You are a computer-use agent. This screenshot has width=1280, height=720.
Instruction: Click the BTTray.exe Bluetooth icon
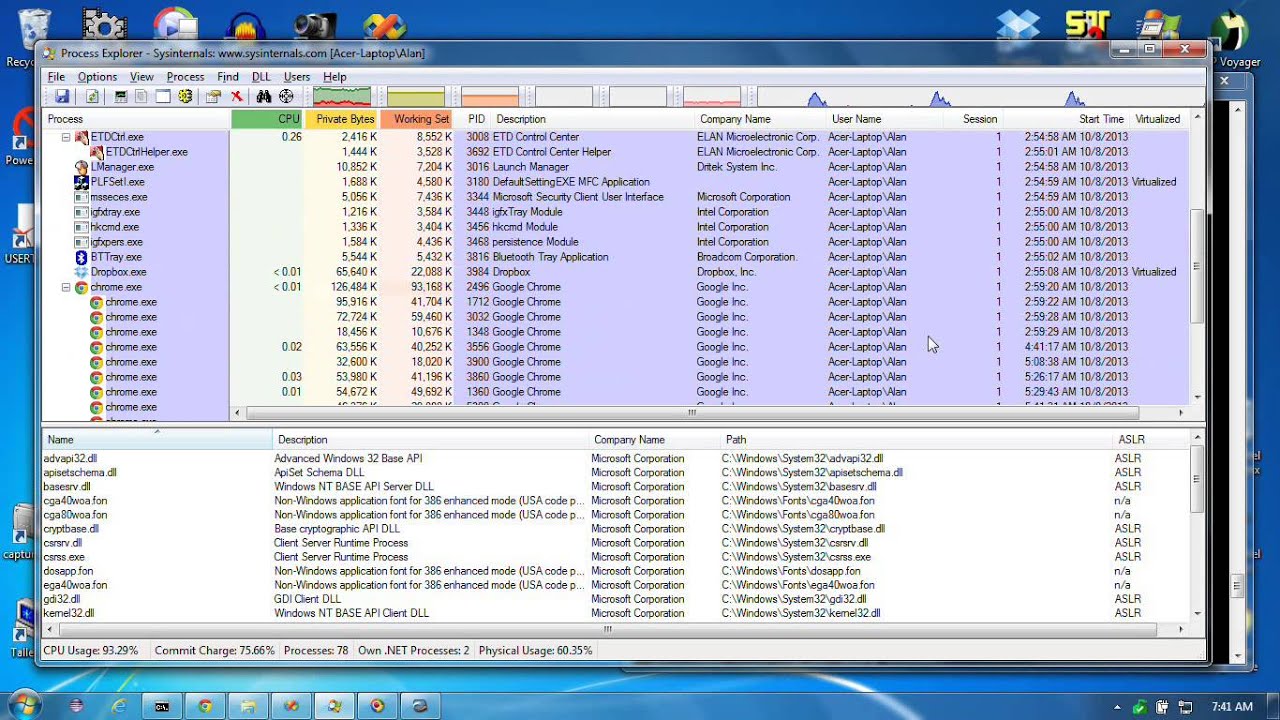click(82, 257)
